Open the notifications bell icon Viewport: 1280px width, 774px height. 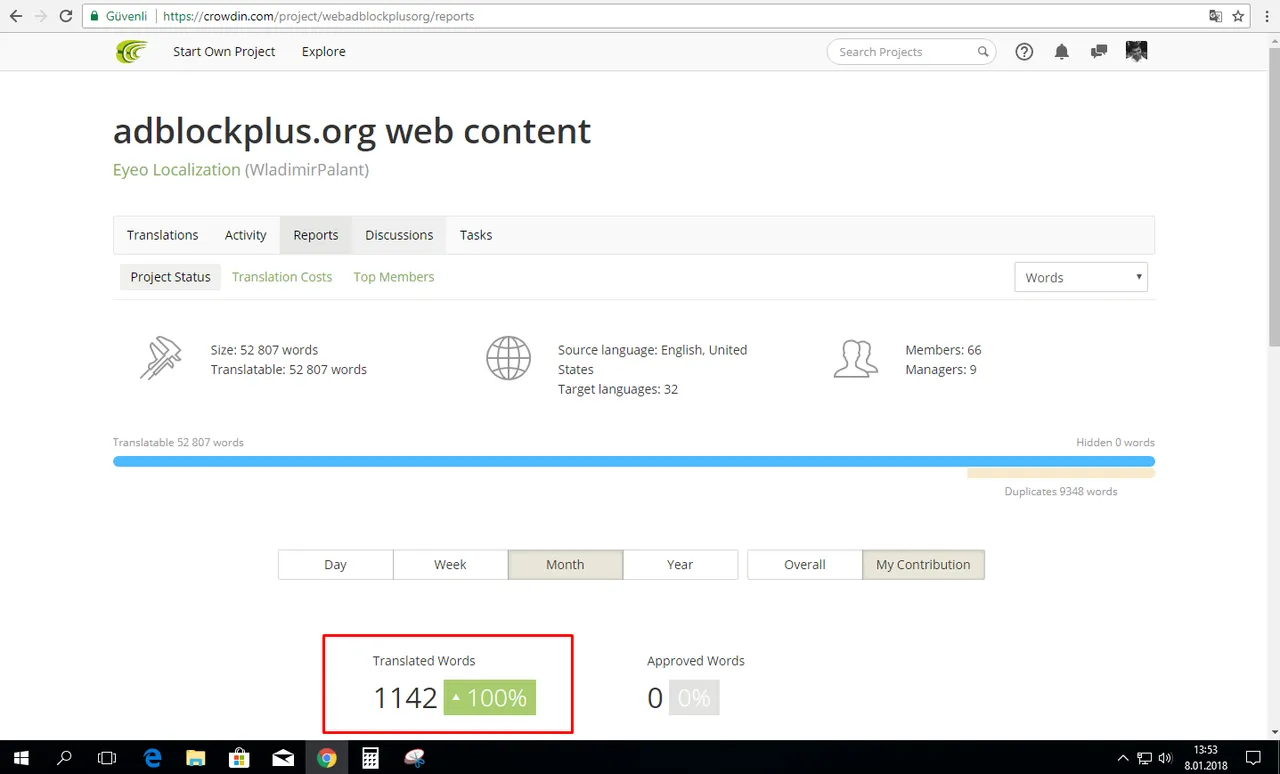[1062, 52]
